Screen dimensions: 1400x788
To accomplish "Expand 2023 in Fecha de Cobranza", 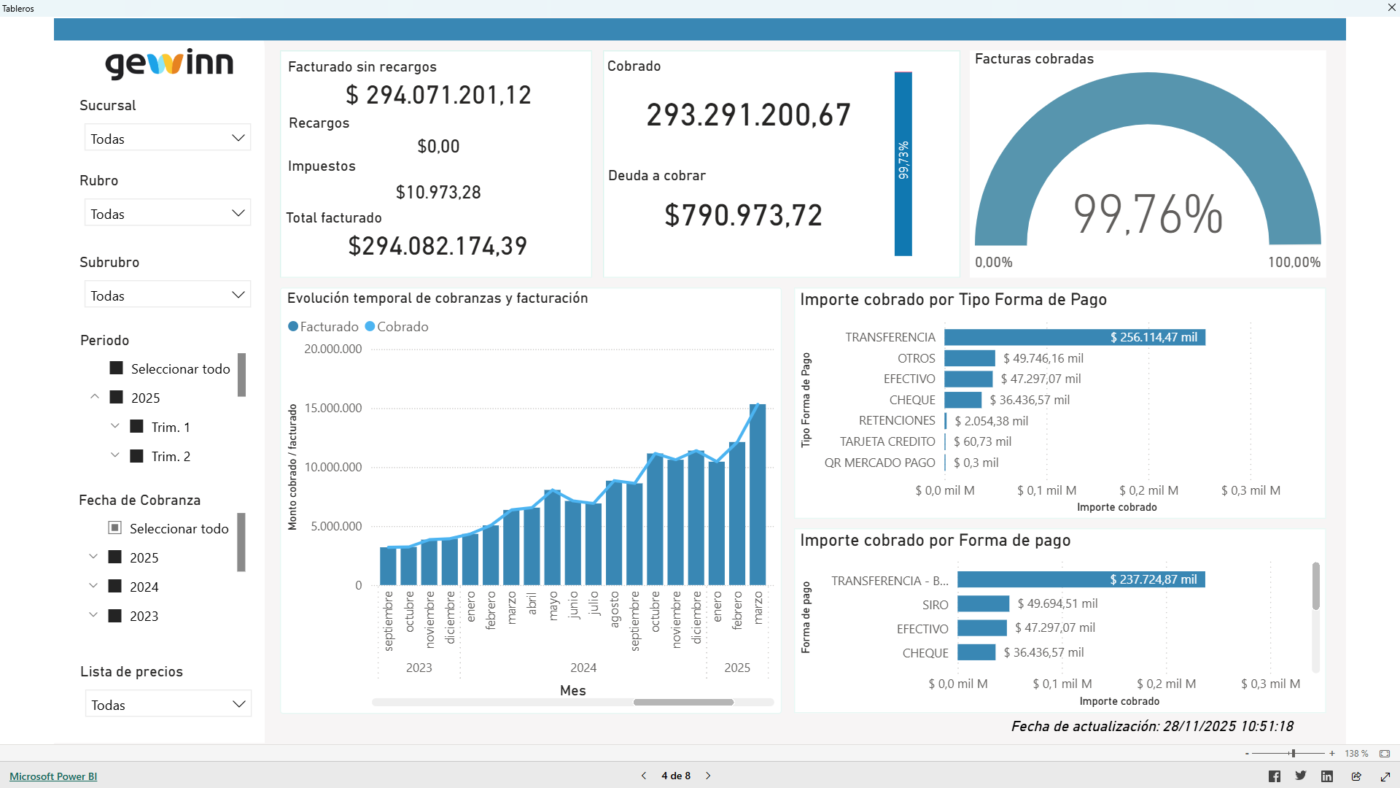I will pyautogui.click(x=93, y=616).
